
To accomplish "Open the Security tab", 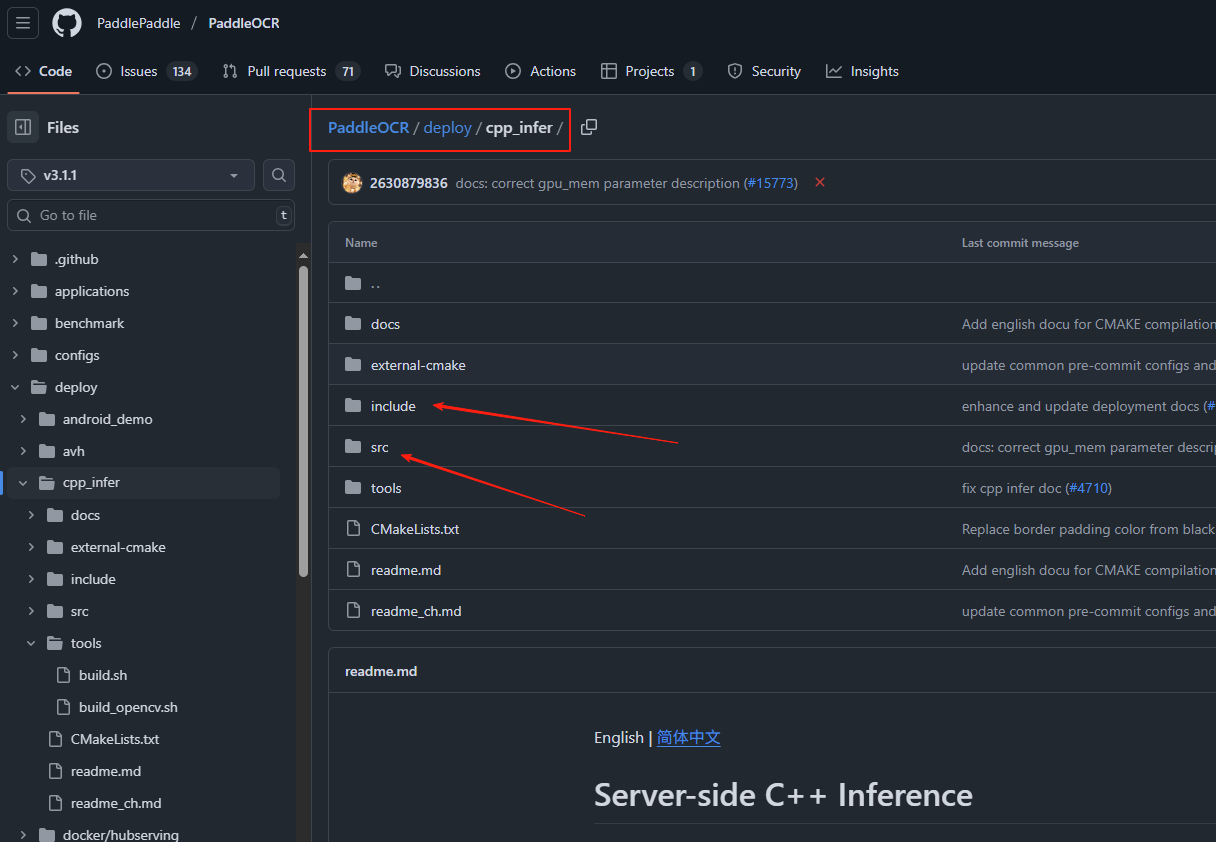I will click(764, 71).
